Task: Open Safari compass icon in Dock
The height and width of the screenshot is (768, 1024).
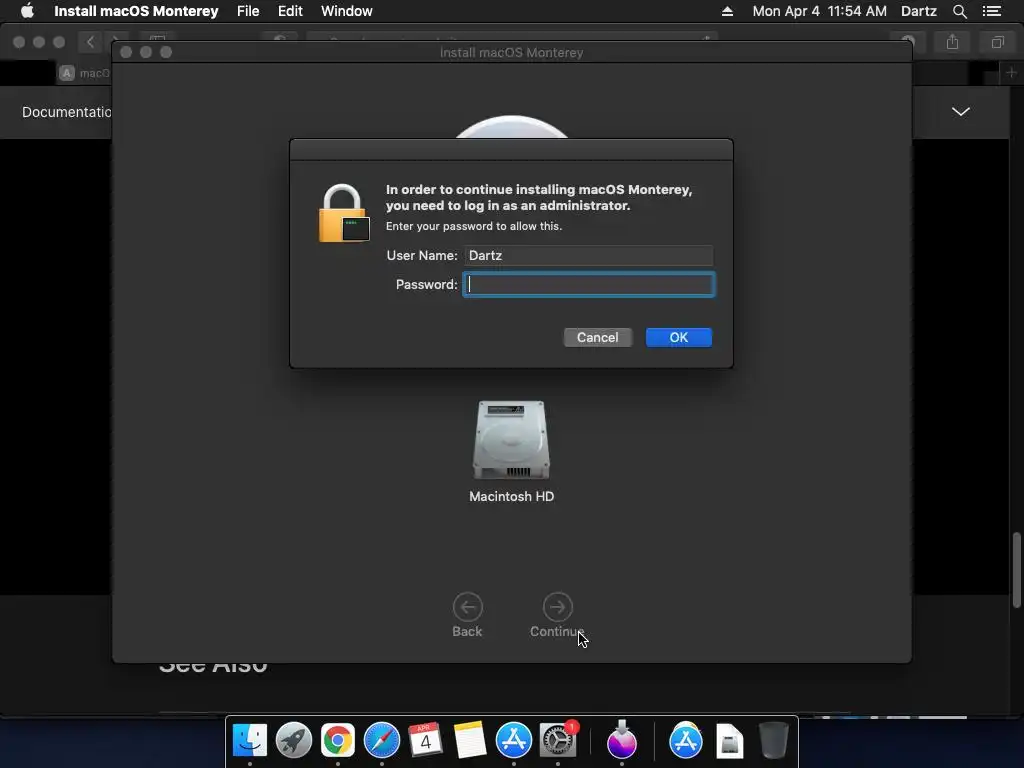Action: (381, 741)
